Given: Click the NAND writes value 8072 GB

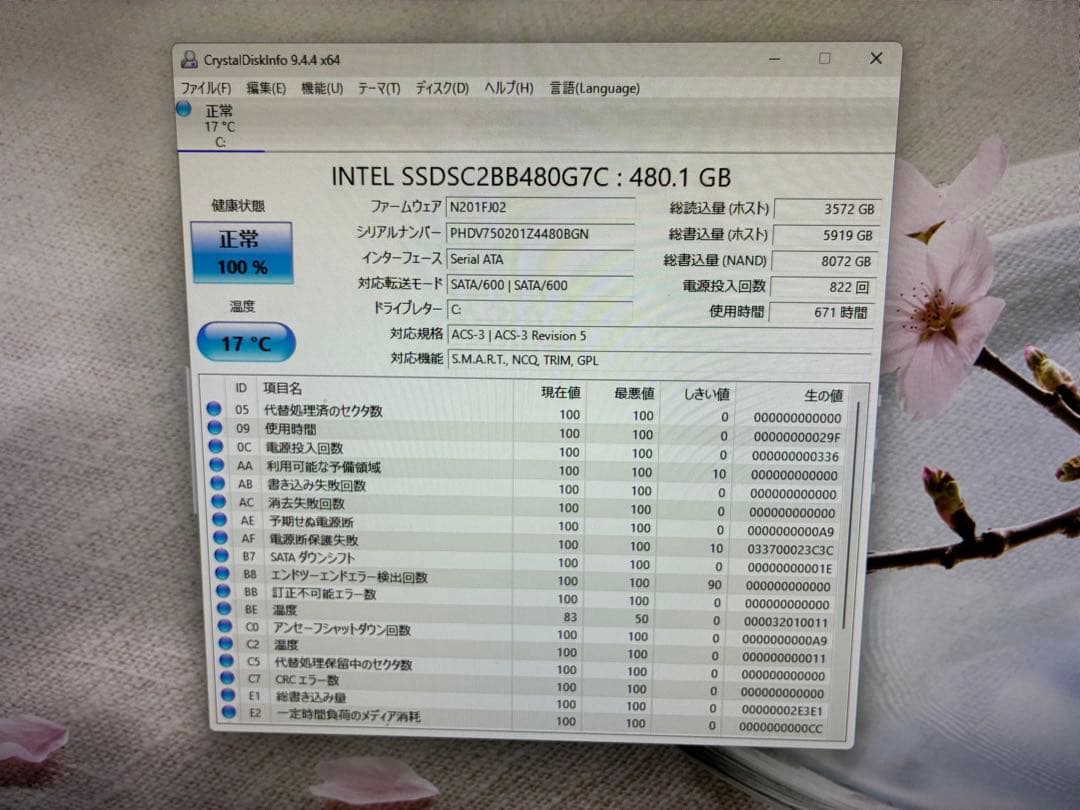Looking at the screenshot, I should point(824,261).
